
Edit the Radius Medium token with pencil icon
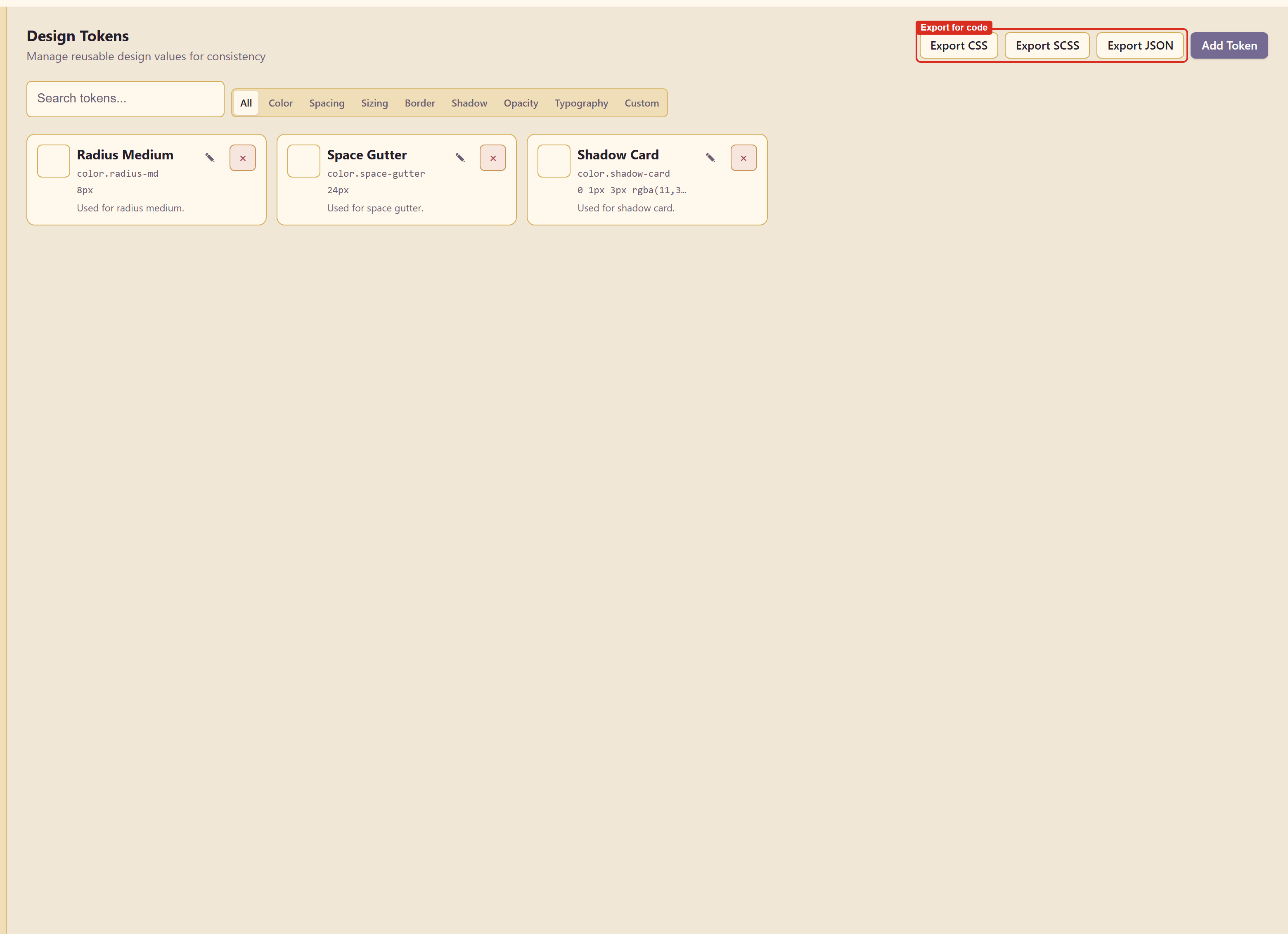click(x=210, y=158)
